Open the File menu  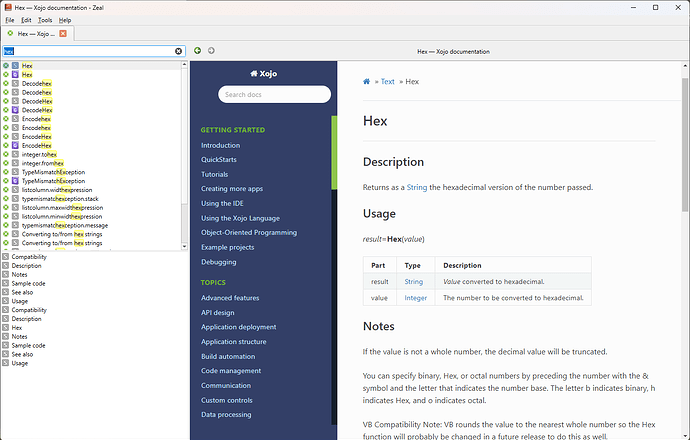tap(10, 20)
